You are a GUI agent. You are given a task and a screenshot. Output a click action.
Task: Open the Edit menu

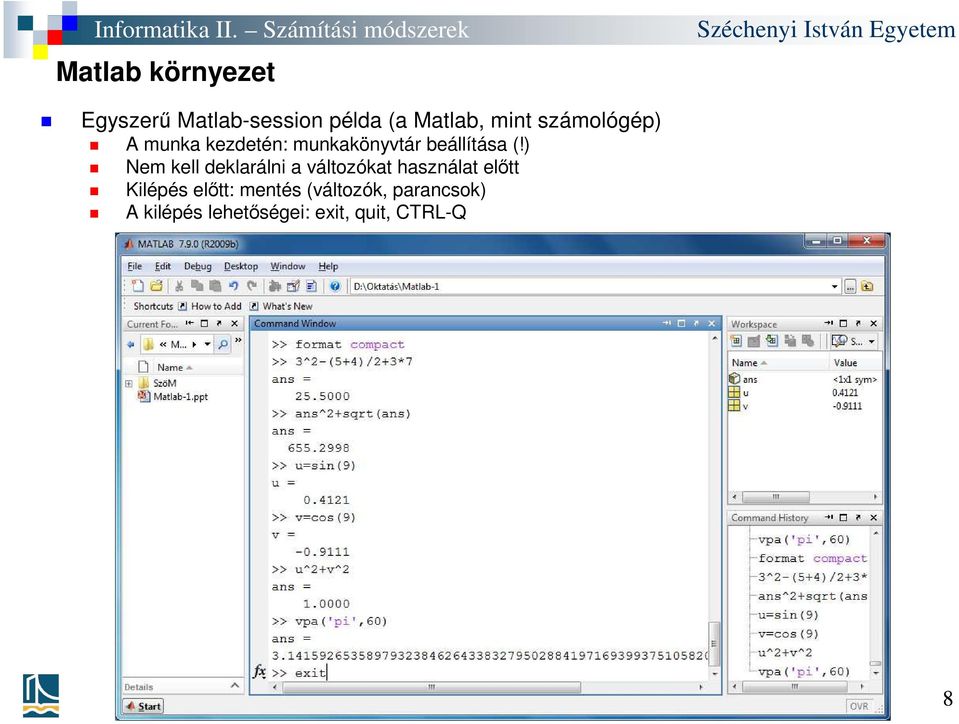[163, 266]
